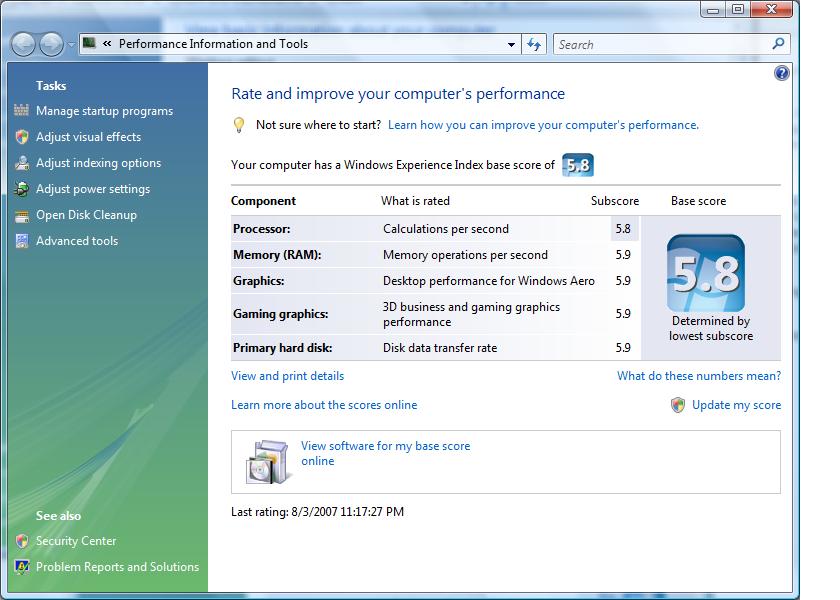
Task: Click the Back navigation arrow button
Action: coord(23,44)
